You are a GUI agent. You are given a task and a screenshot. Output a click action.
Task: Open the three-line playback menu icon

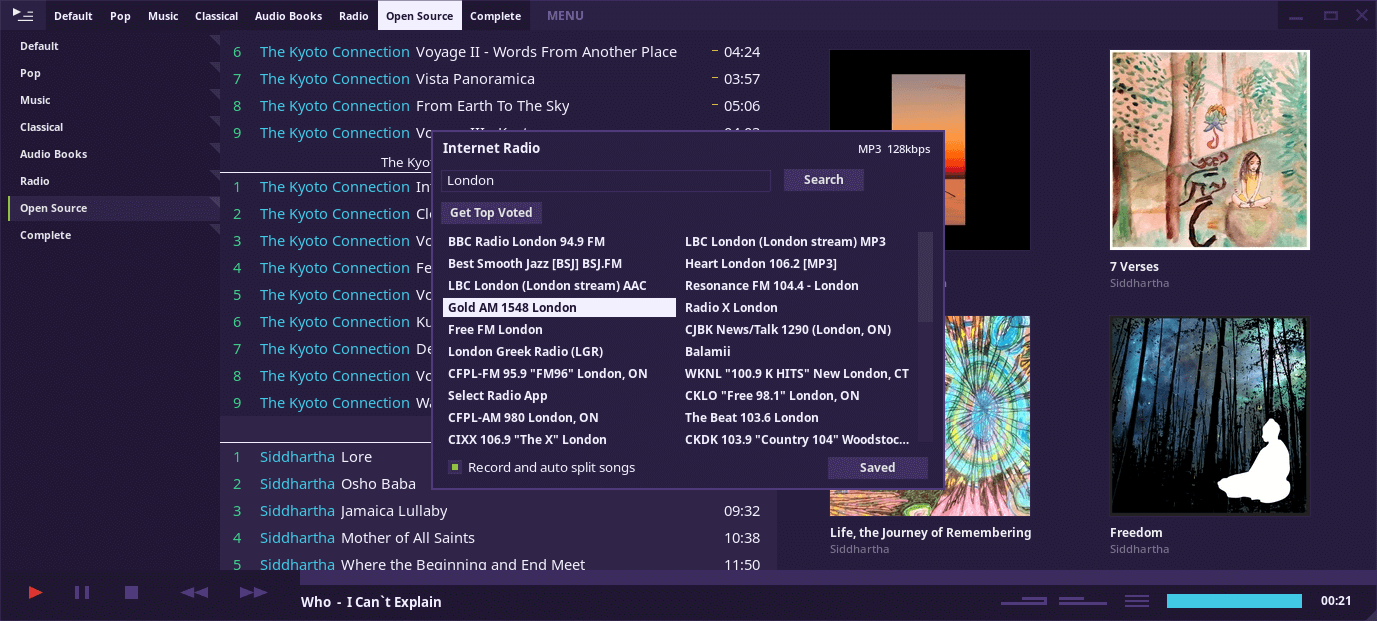click(1137, 601)
